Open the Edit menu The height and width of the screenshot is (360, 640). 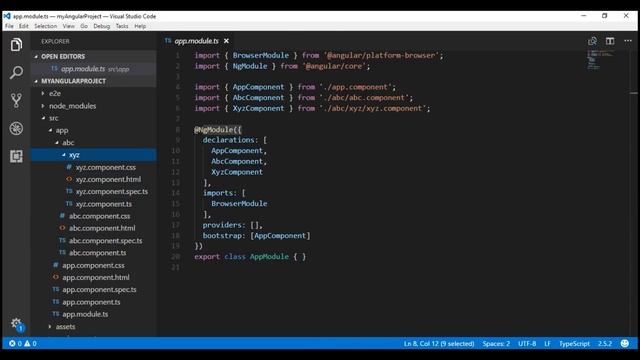click(24, 26)
